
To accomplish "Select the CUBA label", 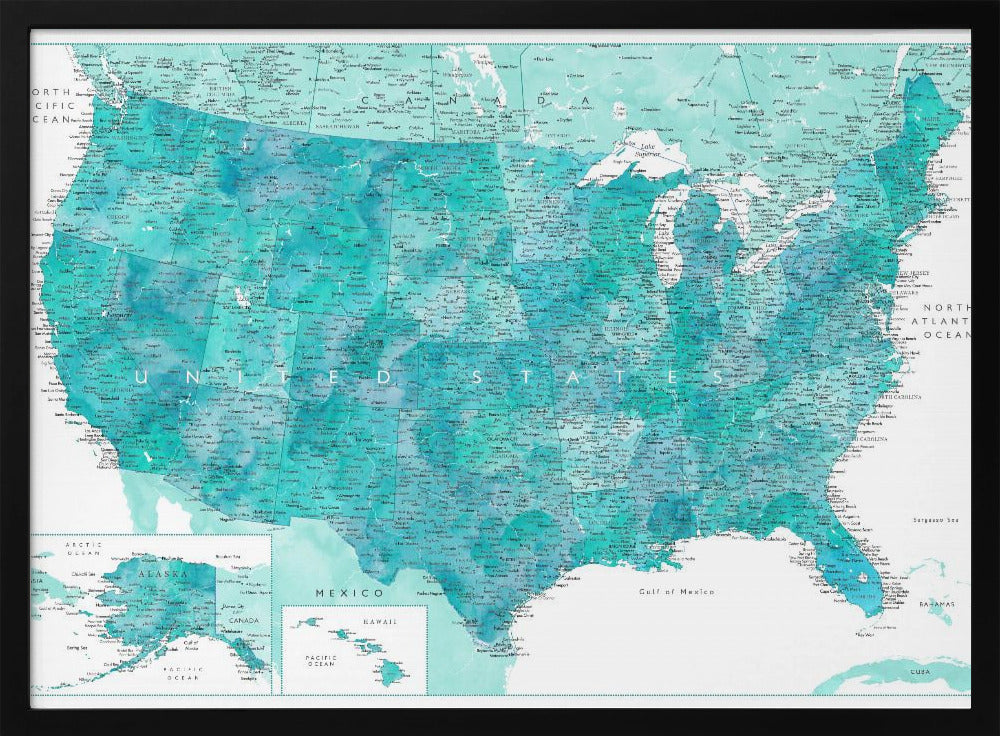I will click(x=926, y=672).
